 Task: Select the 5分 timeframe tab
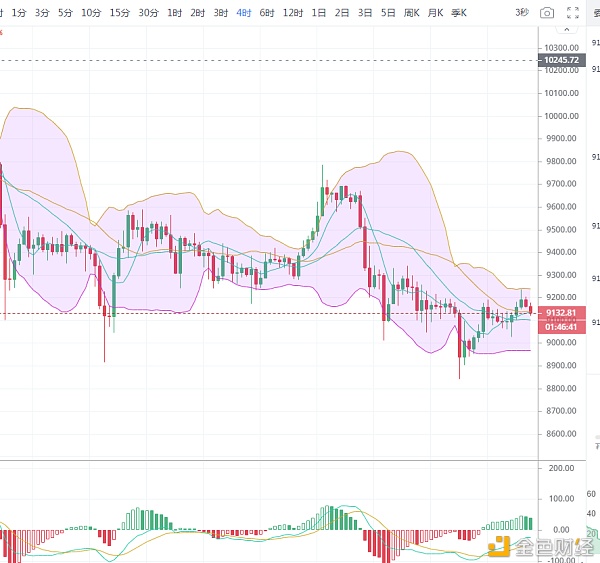click(65, 13)
